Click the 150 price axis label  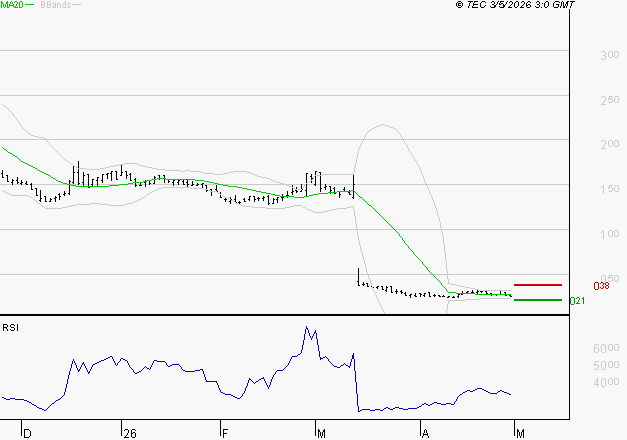tap(610, 189)
